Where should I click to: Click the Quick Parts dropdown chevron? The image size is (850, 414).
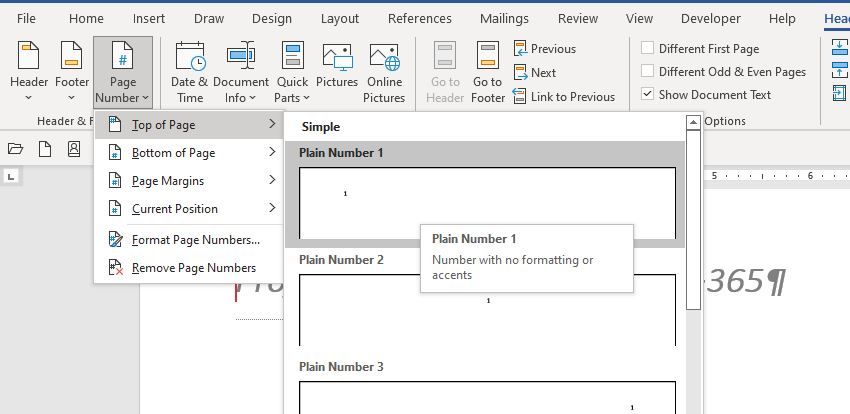pos(306,98)
